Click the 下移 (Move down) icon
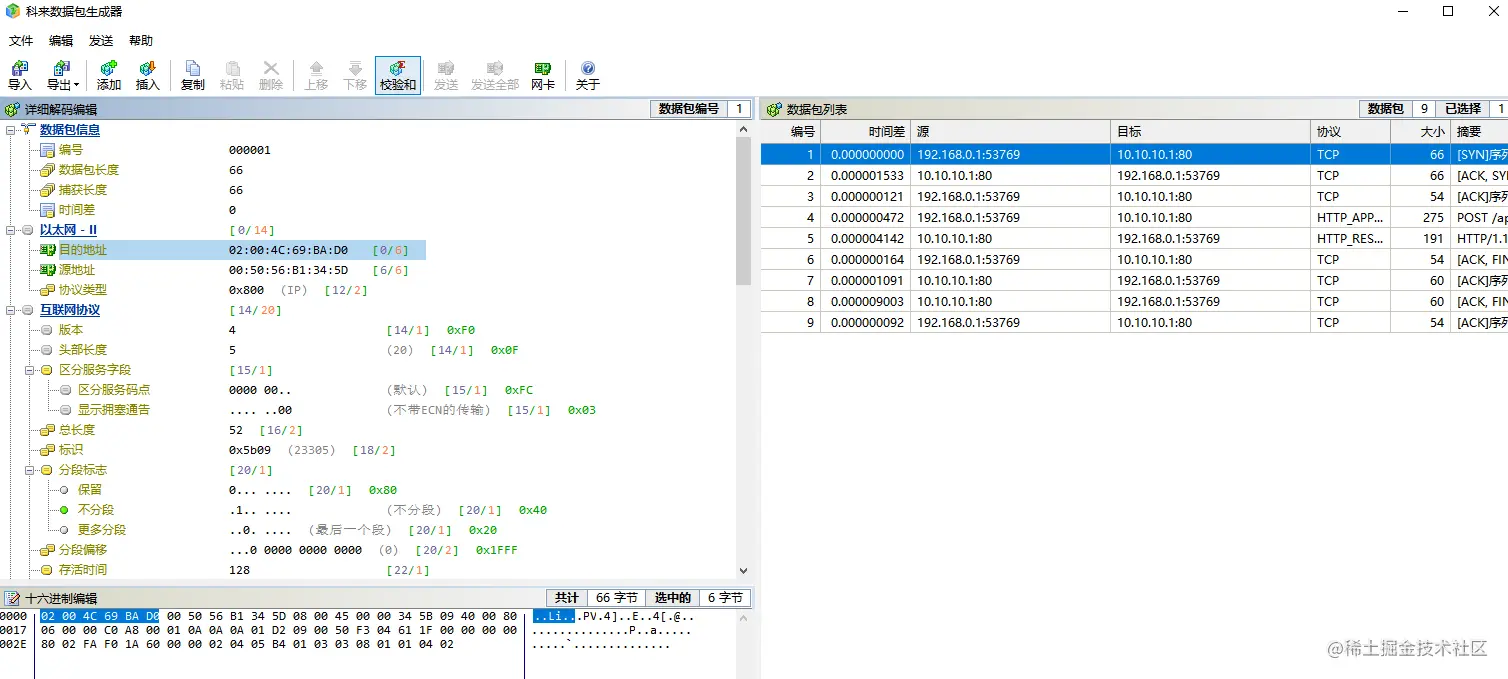 [x=355, y=69]
